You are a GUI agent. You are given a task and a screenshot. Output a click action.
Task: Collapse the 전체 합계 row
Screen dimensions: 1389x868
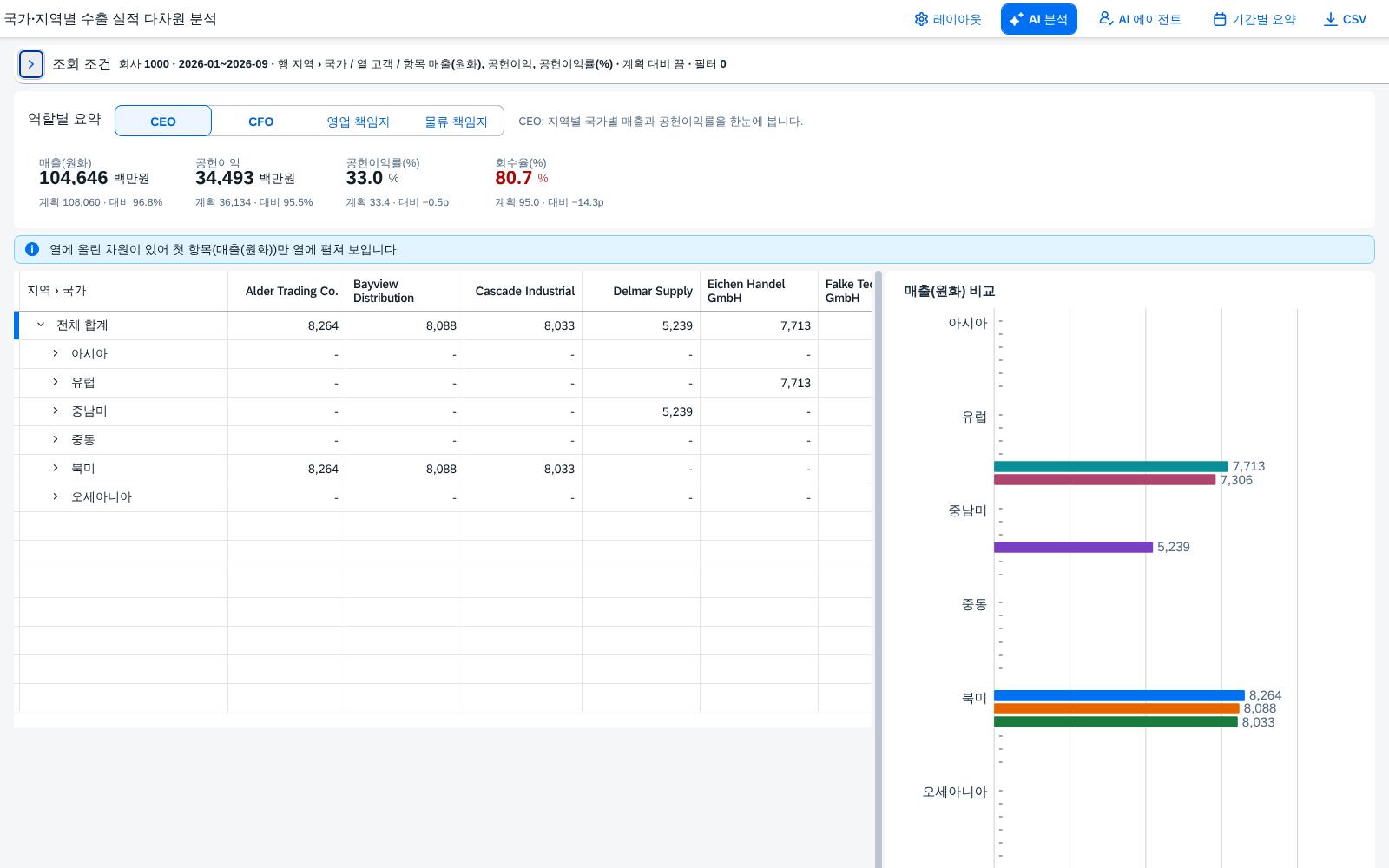pos(40,325)
